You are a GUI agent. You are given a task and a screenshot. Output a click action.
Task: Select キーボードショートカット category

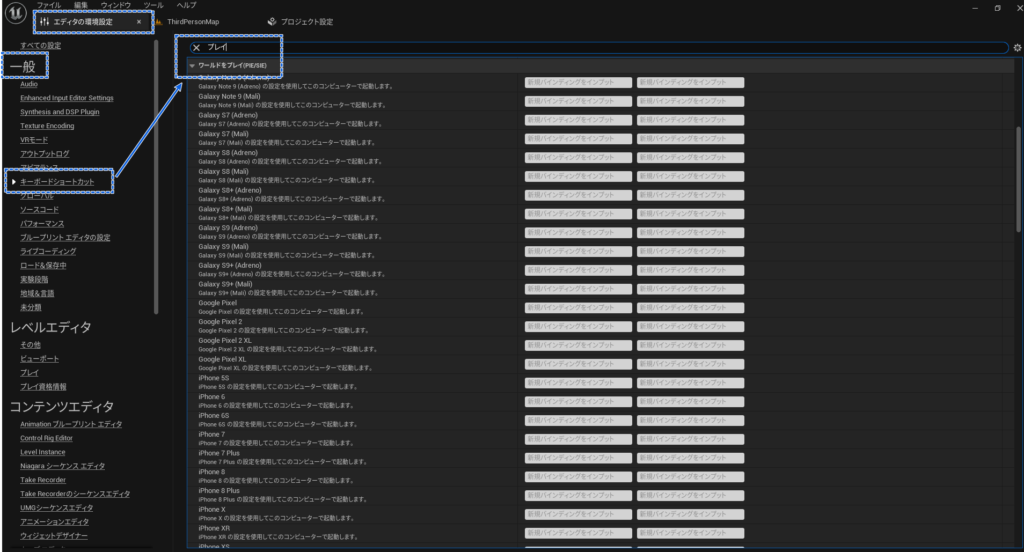[57, 182]
